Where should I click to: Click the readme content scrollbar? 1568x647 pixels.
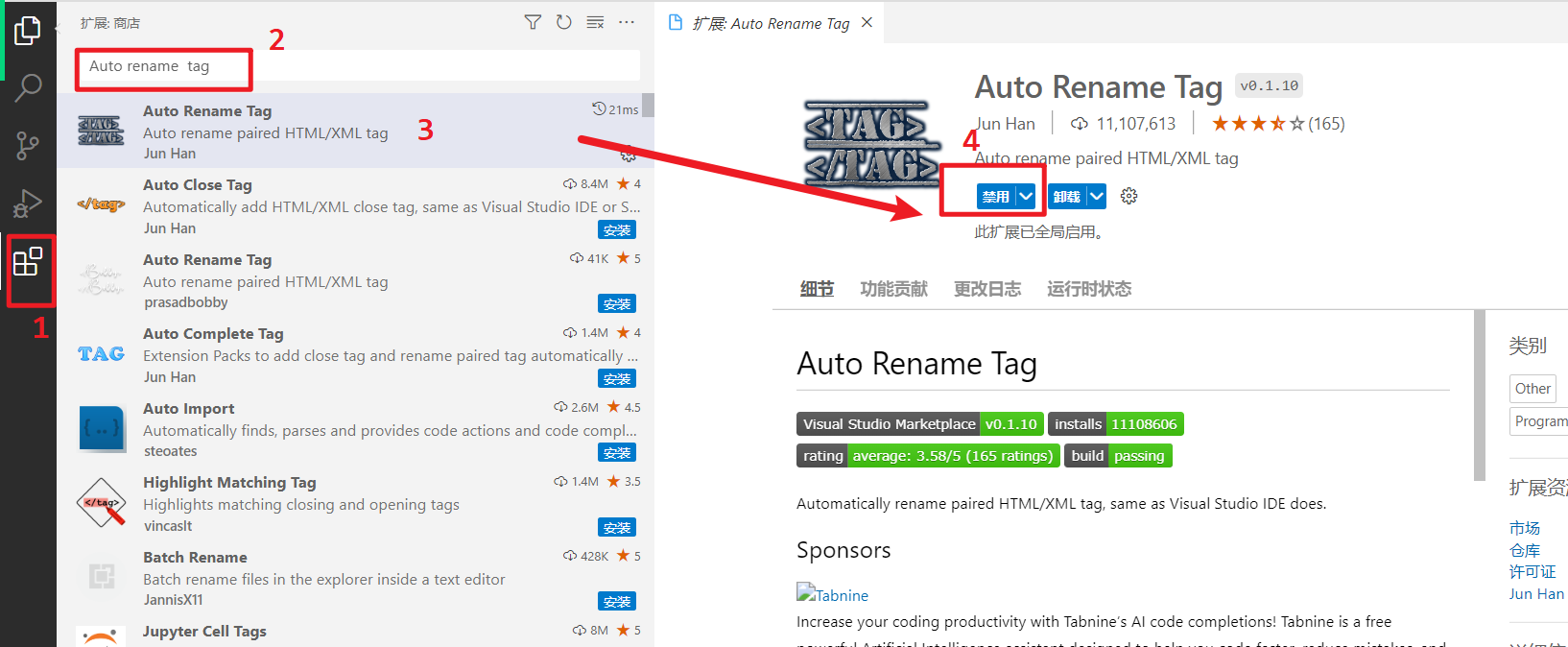pyautogui.click(x=1479, y=395)
